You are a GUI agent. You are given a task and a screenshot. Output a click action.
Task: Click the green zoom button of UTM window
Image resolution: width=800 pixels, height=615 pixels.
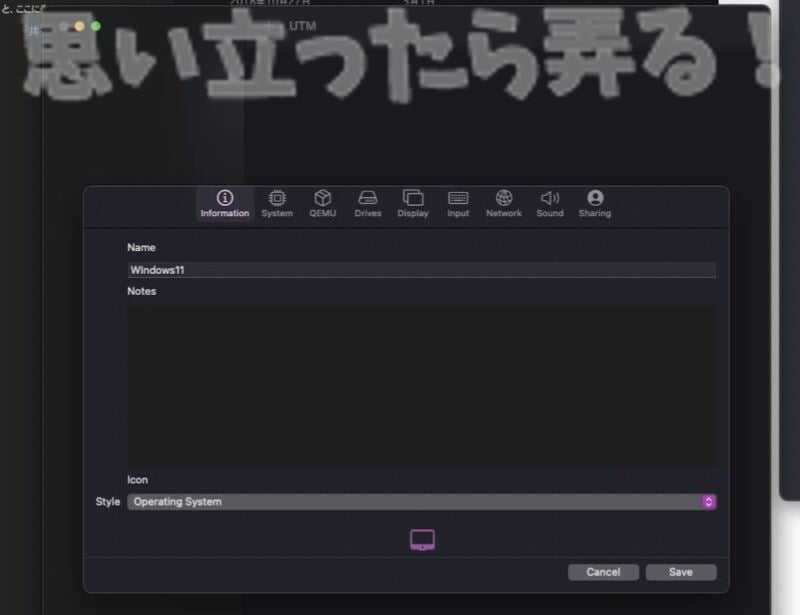tap(95, 26)
